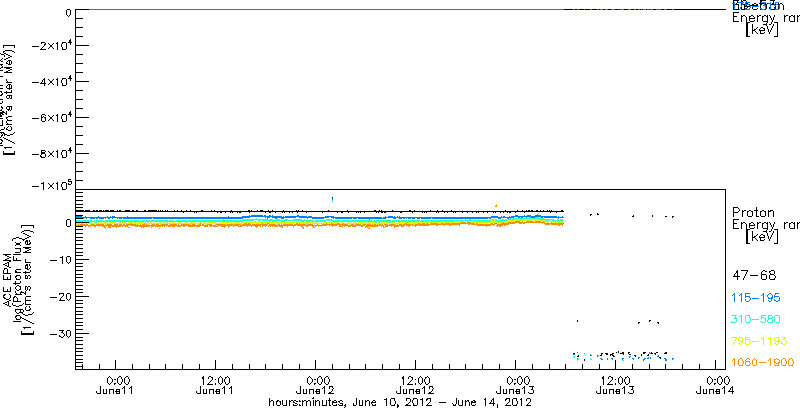This screenshot has height=410, width=800.
Task: Click the -2×10⁴ y-axis tick label
Action: point(51,45)
